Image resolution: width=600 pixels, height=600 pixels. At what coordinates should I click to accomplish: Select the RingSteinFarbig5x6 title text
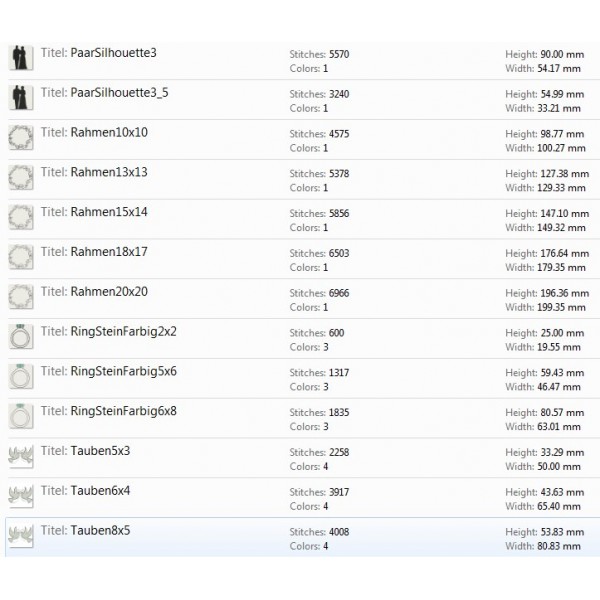point(123,371)
